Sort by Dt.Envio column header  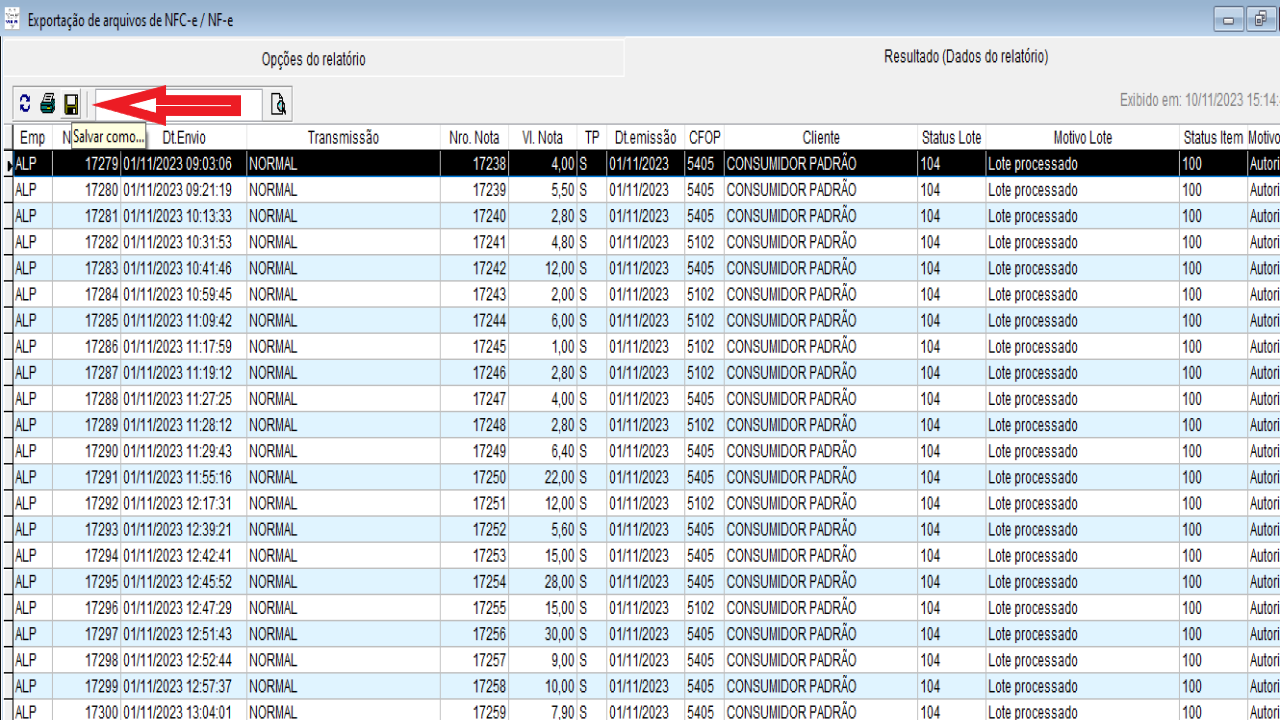tap(184, 138)
